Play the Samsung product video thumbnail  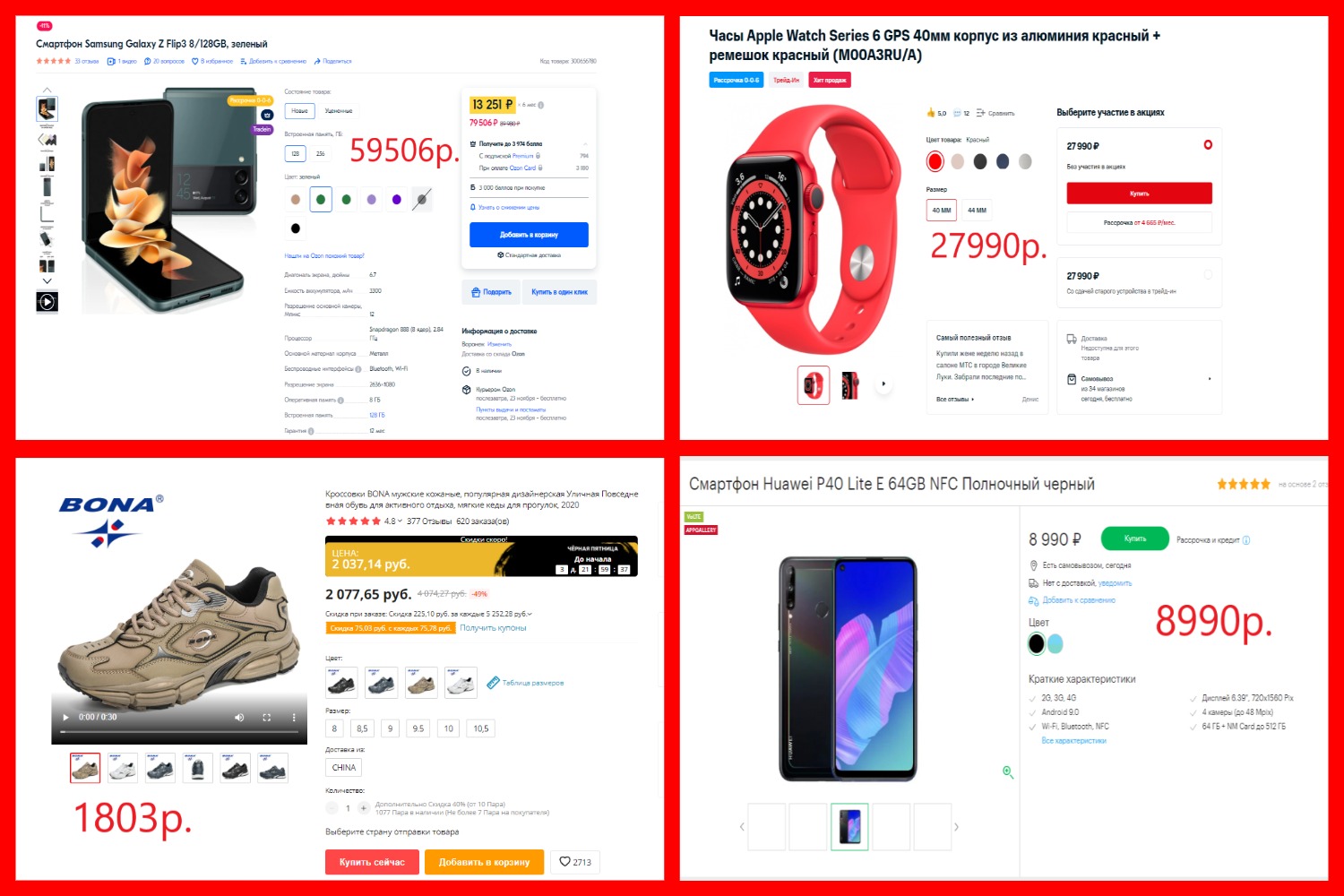point(47,302)
